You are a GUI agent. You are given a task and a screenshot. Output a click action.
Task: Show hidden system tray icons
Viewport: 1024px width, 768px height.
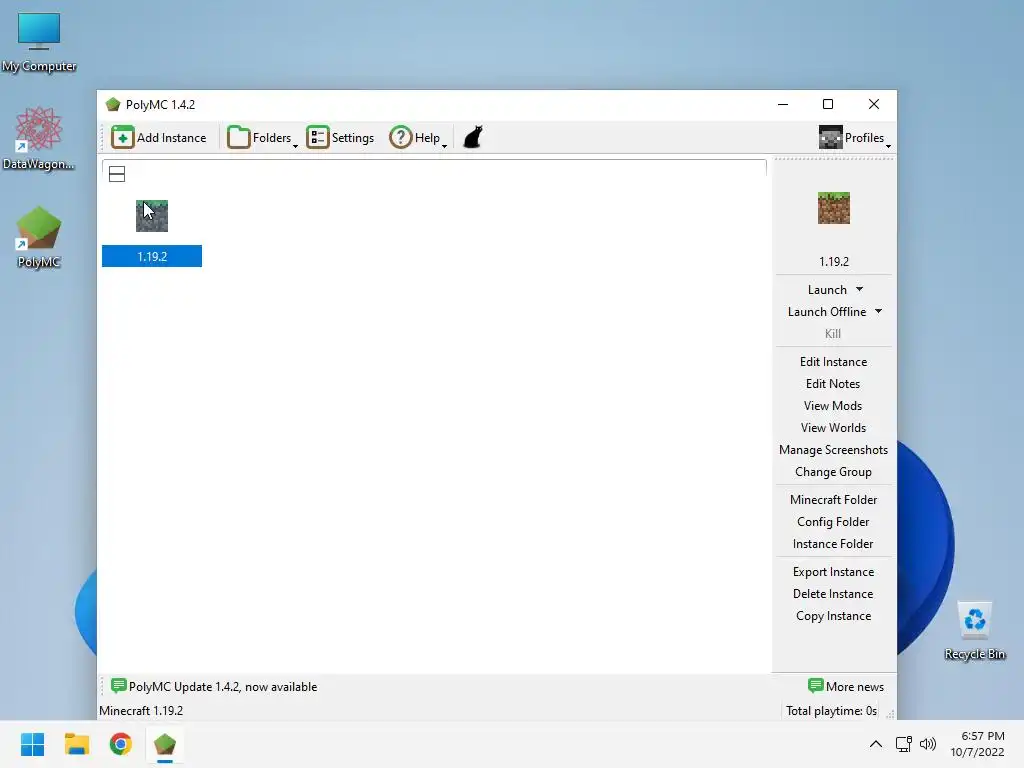coord(876,744)
